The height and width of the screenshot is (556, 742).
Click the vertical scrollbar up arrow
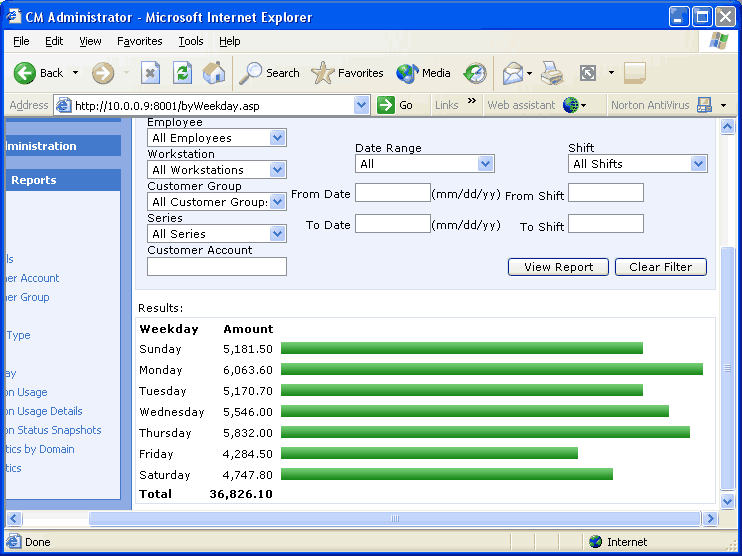pyautogui.click(x=727, y=126)
